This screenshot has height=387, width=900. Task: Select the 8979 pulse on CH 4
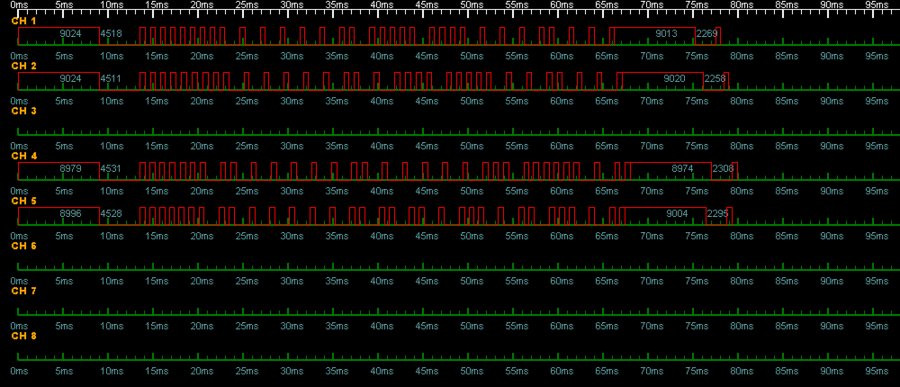(x=59, y=171)
